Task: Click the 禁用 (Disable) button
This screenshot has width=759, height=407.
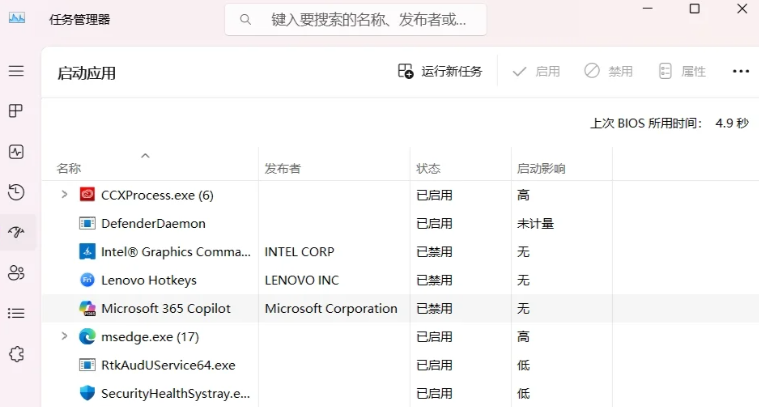Action: point(608,72)
